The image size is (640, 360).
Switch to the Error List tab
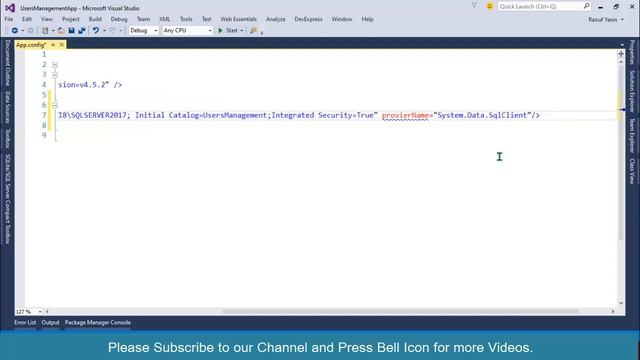pyautogui.click(x=25, y=322)
